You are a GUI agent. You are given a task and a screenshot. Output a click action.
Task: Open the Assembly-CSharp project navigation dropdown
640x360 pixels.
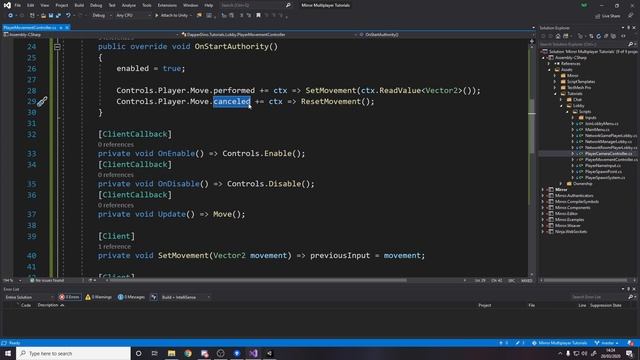tap(90, 35)
